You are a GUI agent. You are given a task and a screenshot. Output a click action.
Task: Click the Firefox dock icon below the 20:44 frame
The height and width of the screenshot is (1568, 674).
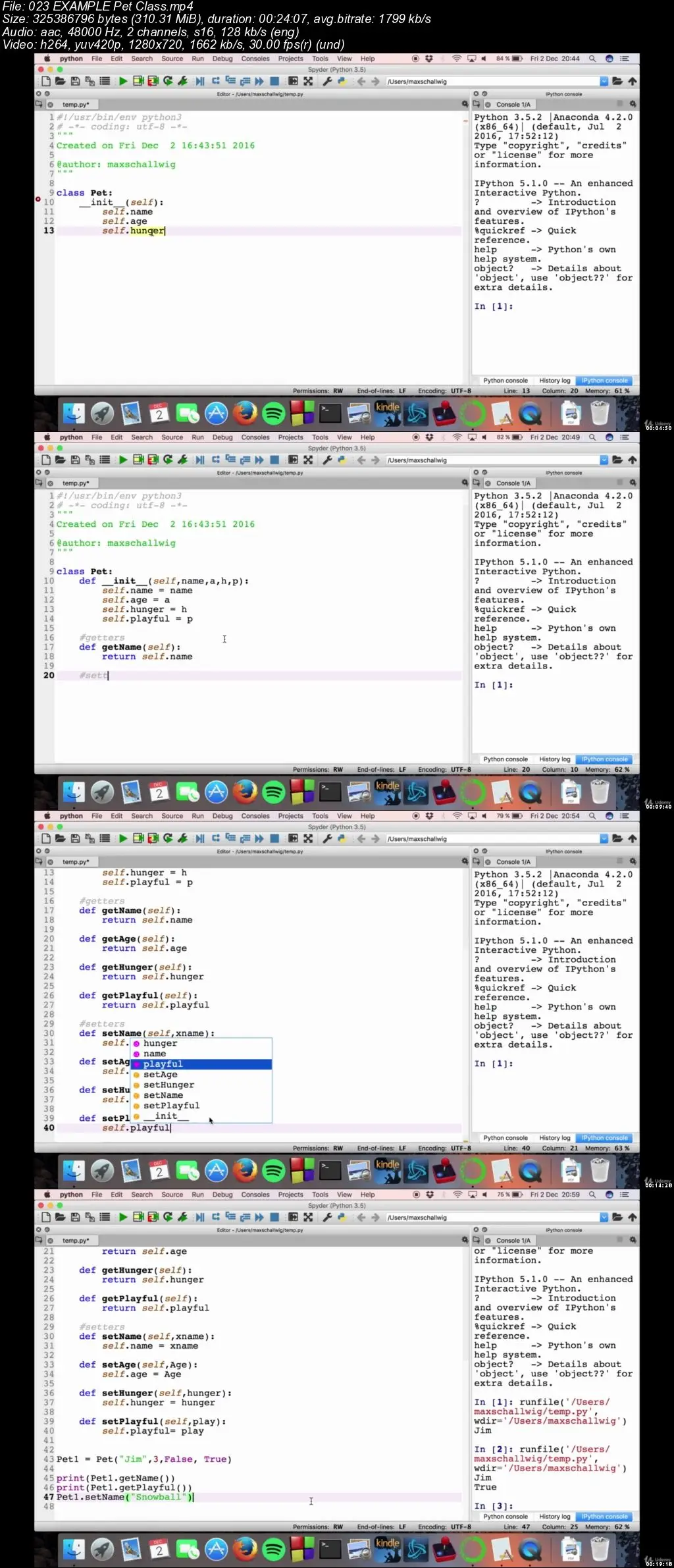tap(245, 414)
